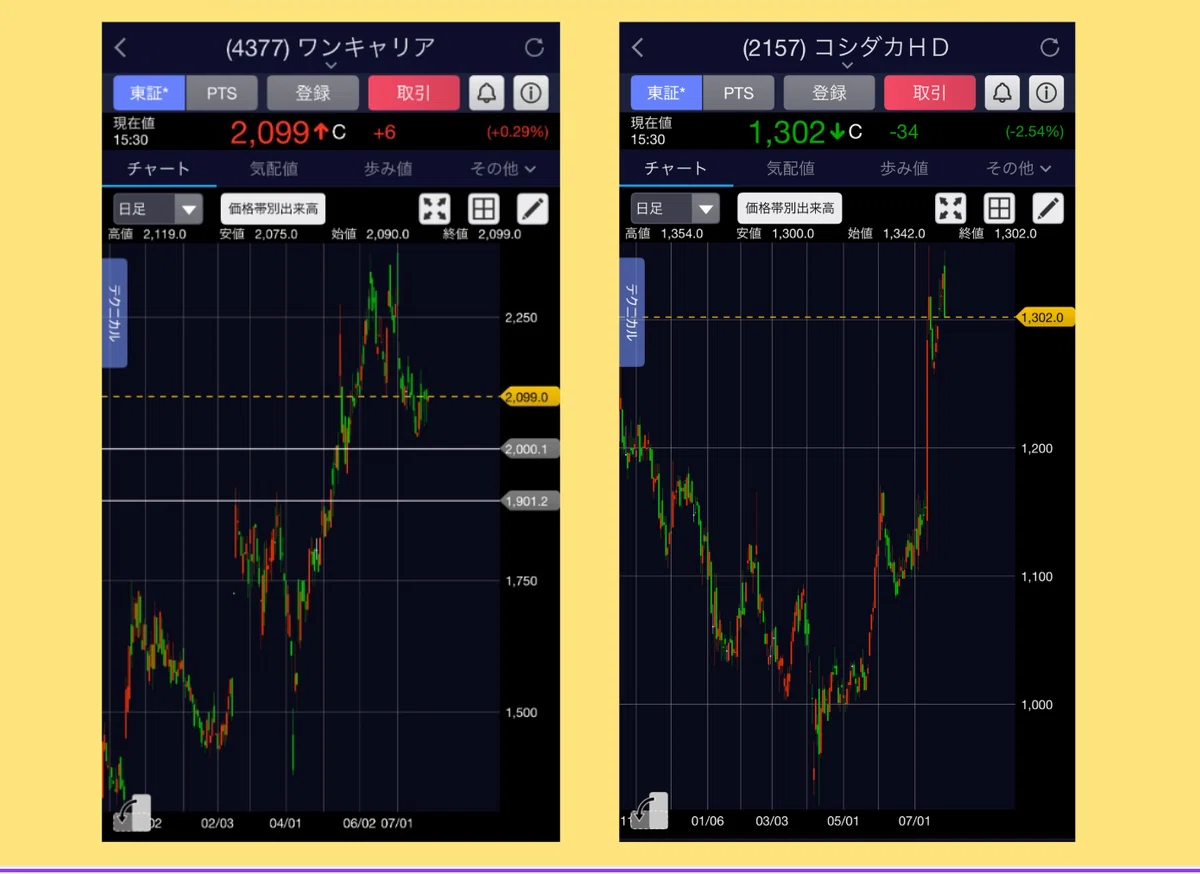Tap 登録 button for コシダカHD

coord(829,93)
